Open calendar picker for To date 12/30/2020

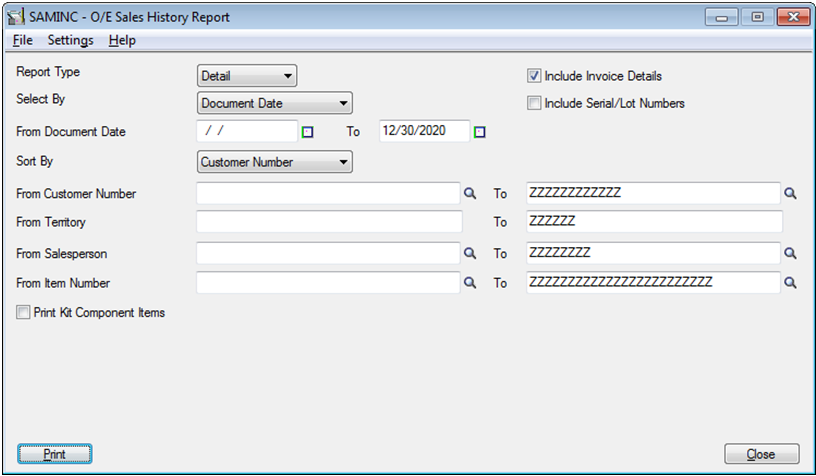point(480,132)
